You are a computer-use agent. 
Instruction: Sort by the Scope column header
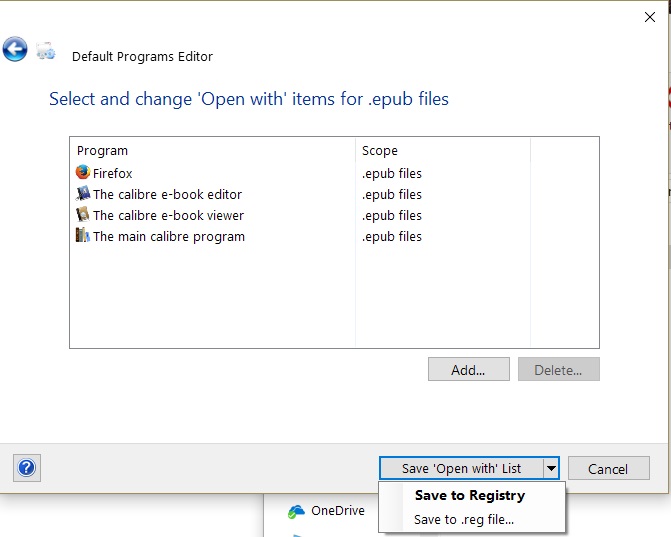point(380,150)
